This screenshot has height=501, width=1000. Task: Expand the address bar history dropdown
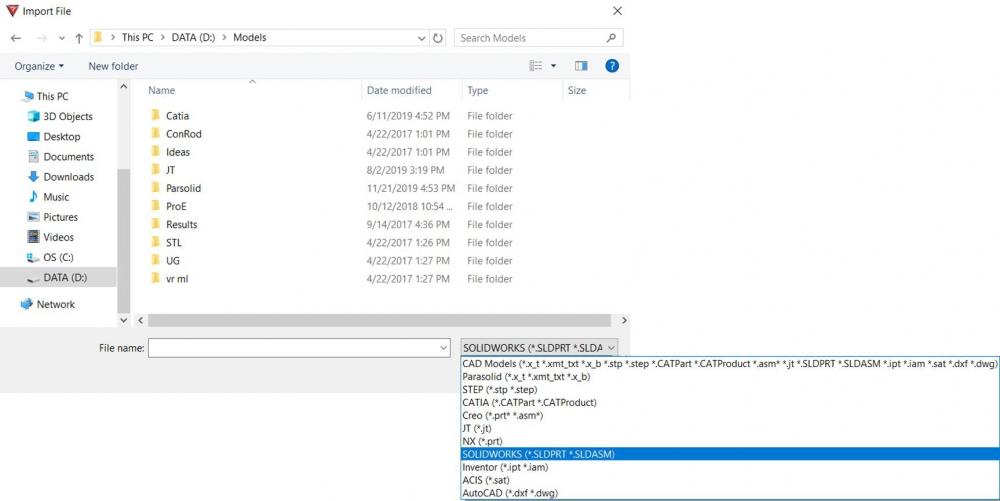point(421,38)
